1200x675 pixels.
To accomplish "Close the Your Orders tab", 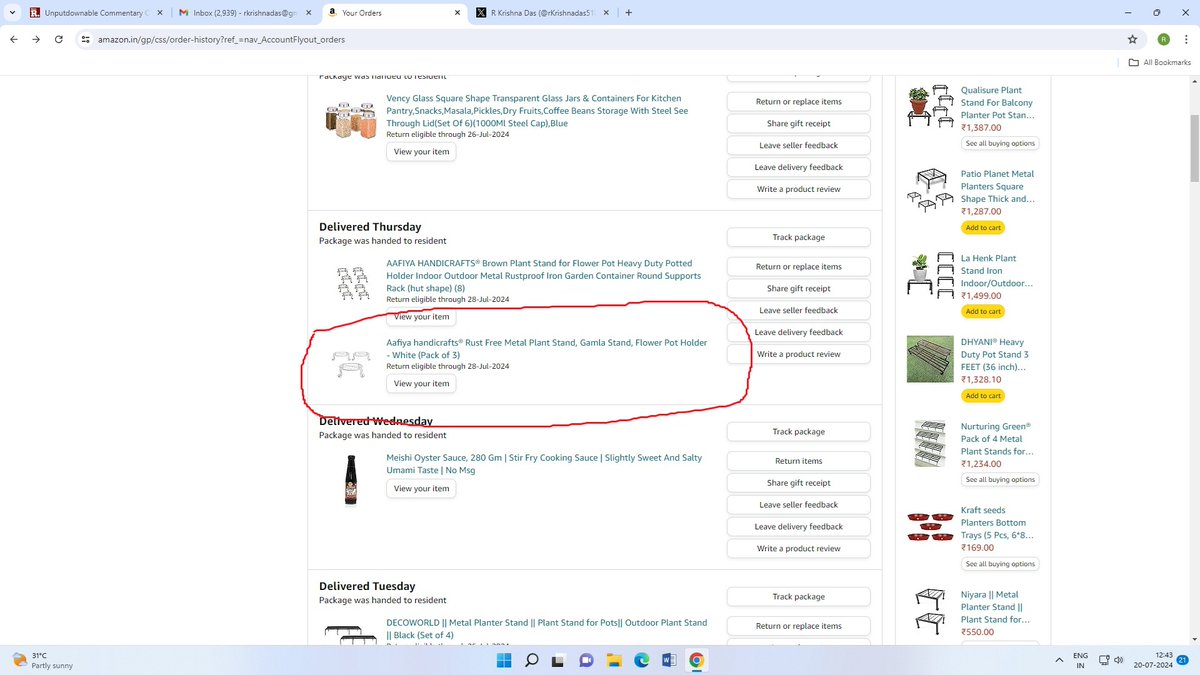I will tap(457, 13).
